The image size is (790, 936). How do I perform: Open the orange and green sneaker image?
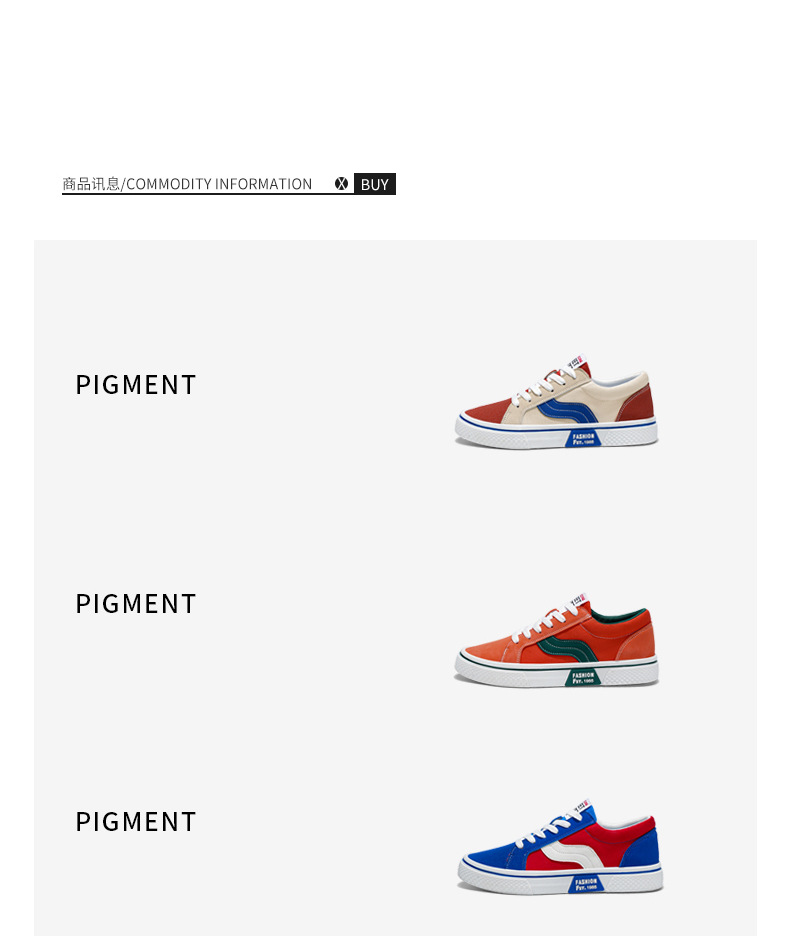557,640
